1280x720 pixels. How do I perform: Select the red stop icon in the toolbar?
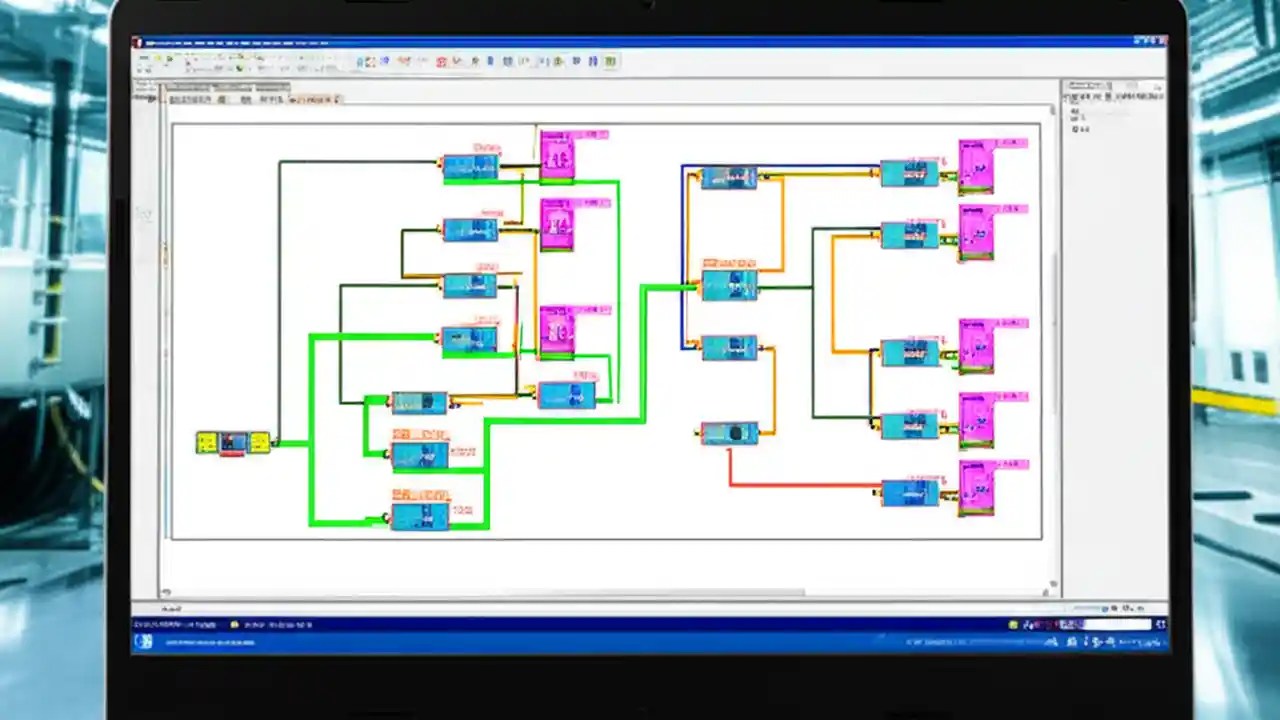(440, 61)
